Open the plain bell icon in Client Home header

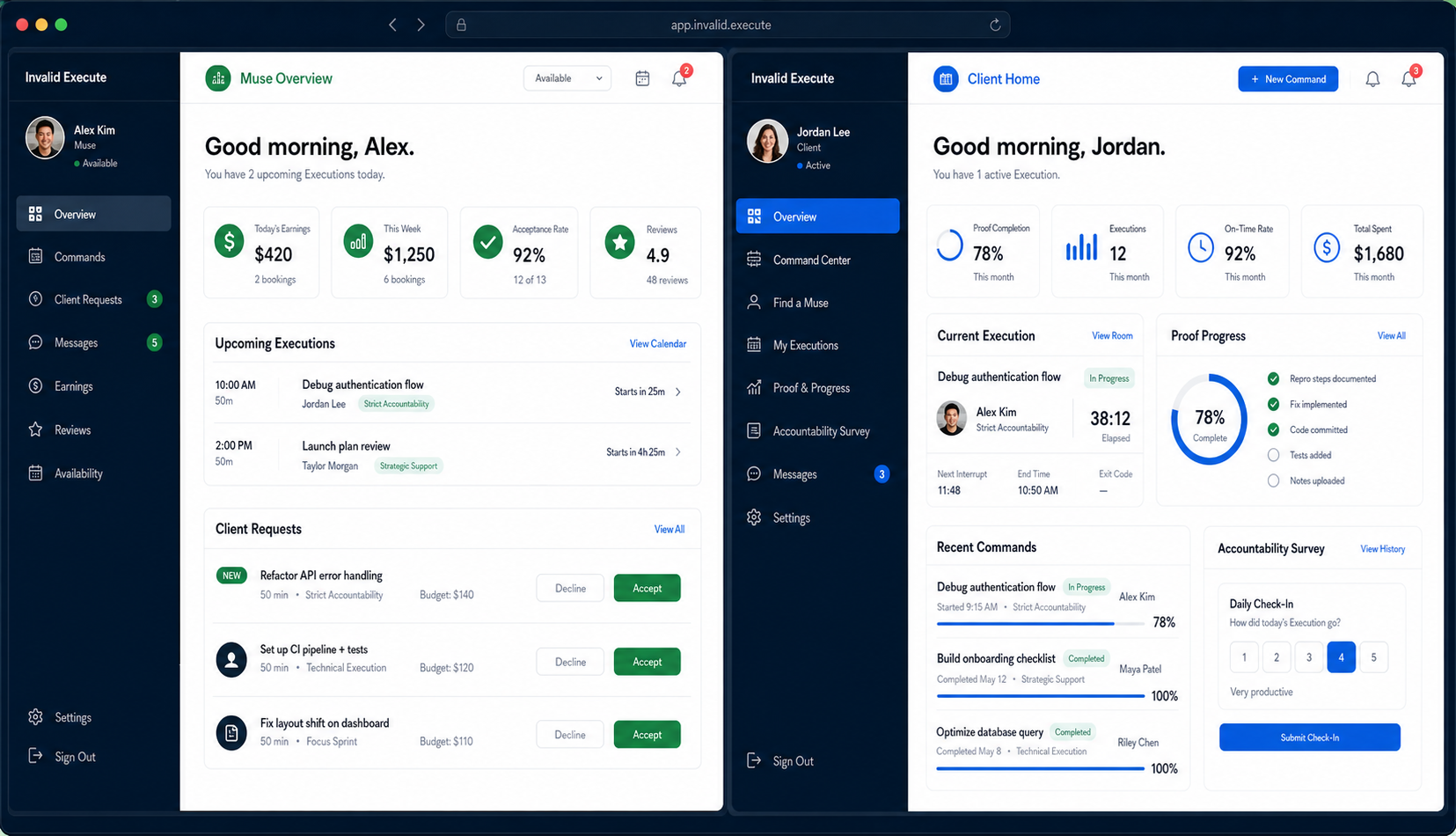(x=1372, y=79)
